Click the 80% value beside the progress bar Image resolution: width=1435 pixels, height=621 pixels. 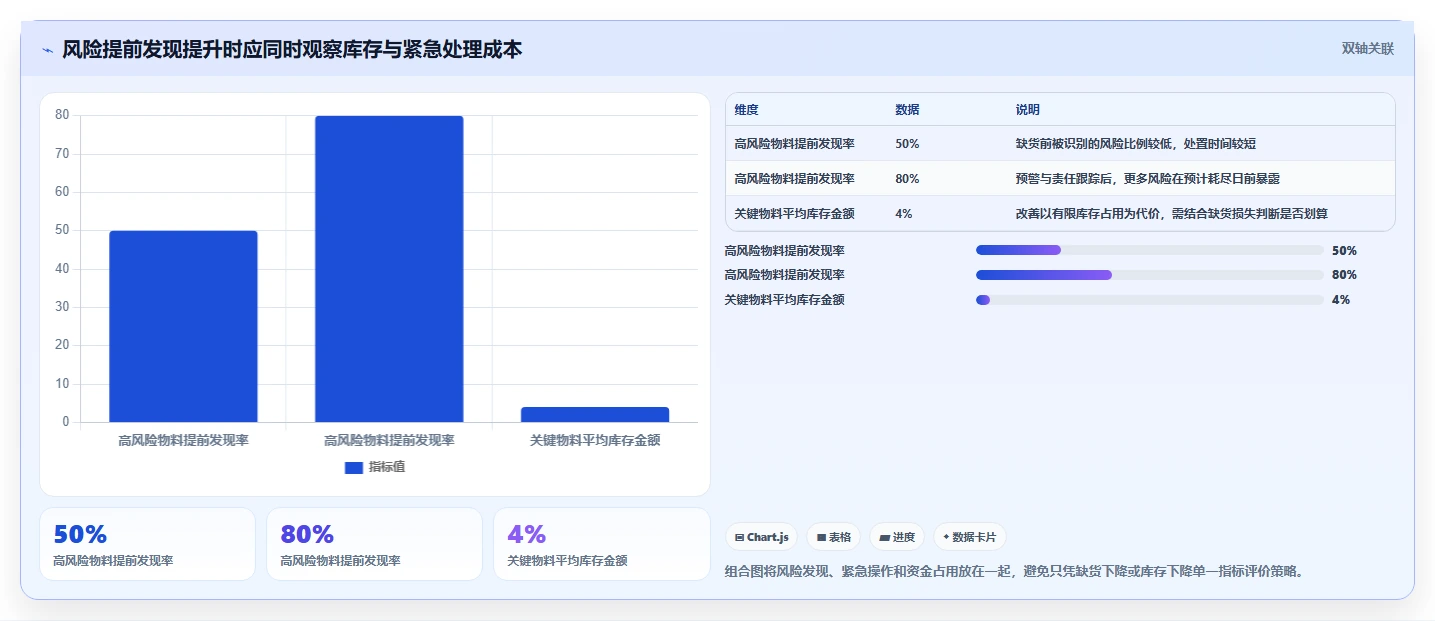[x=1344, y=275]
